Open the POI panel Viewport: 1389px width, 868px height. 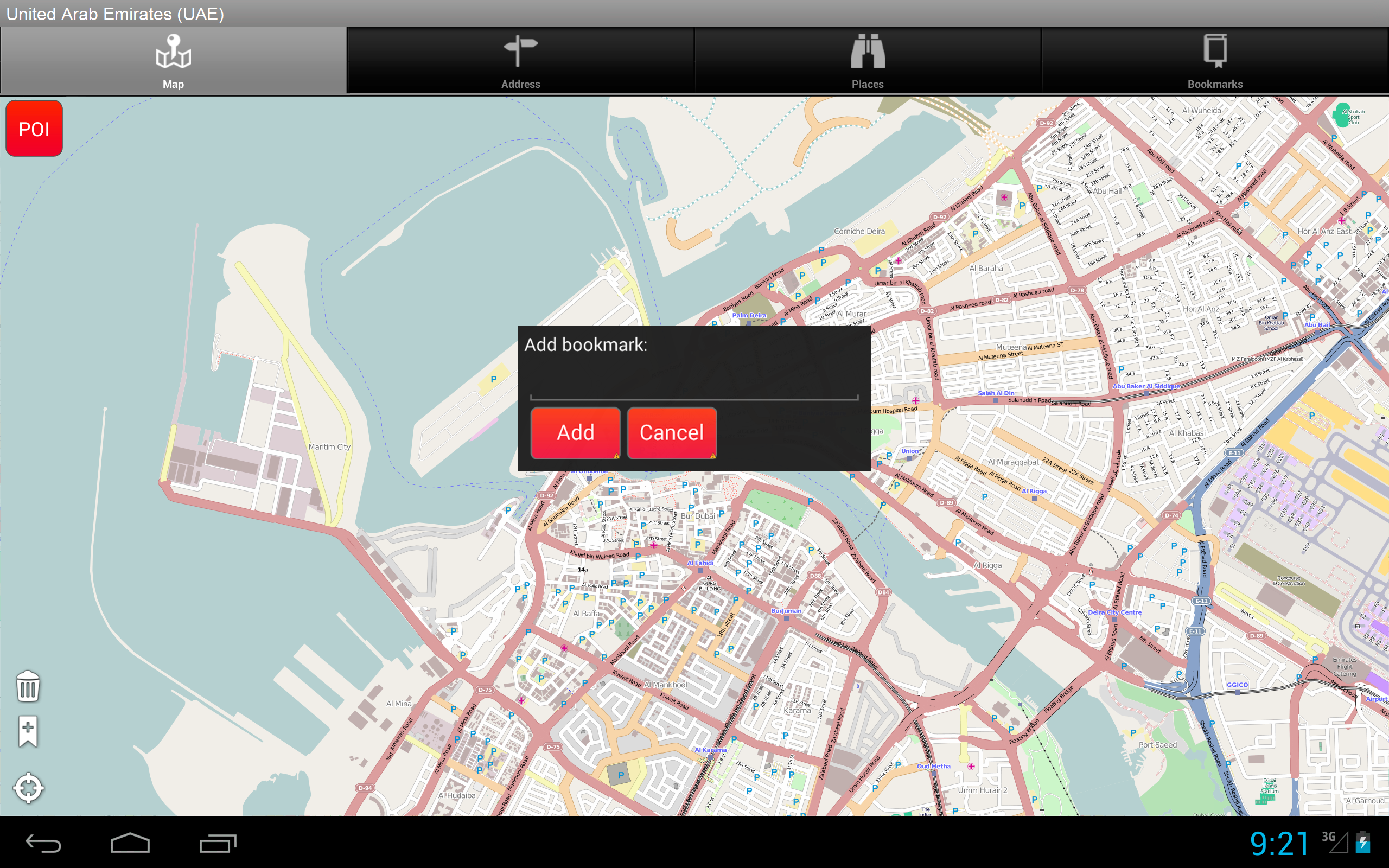(33, 128)
